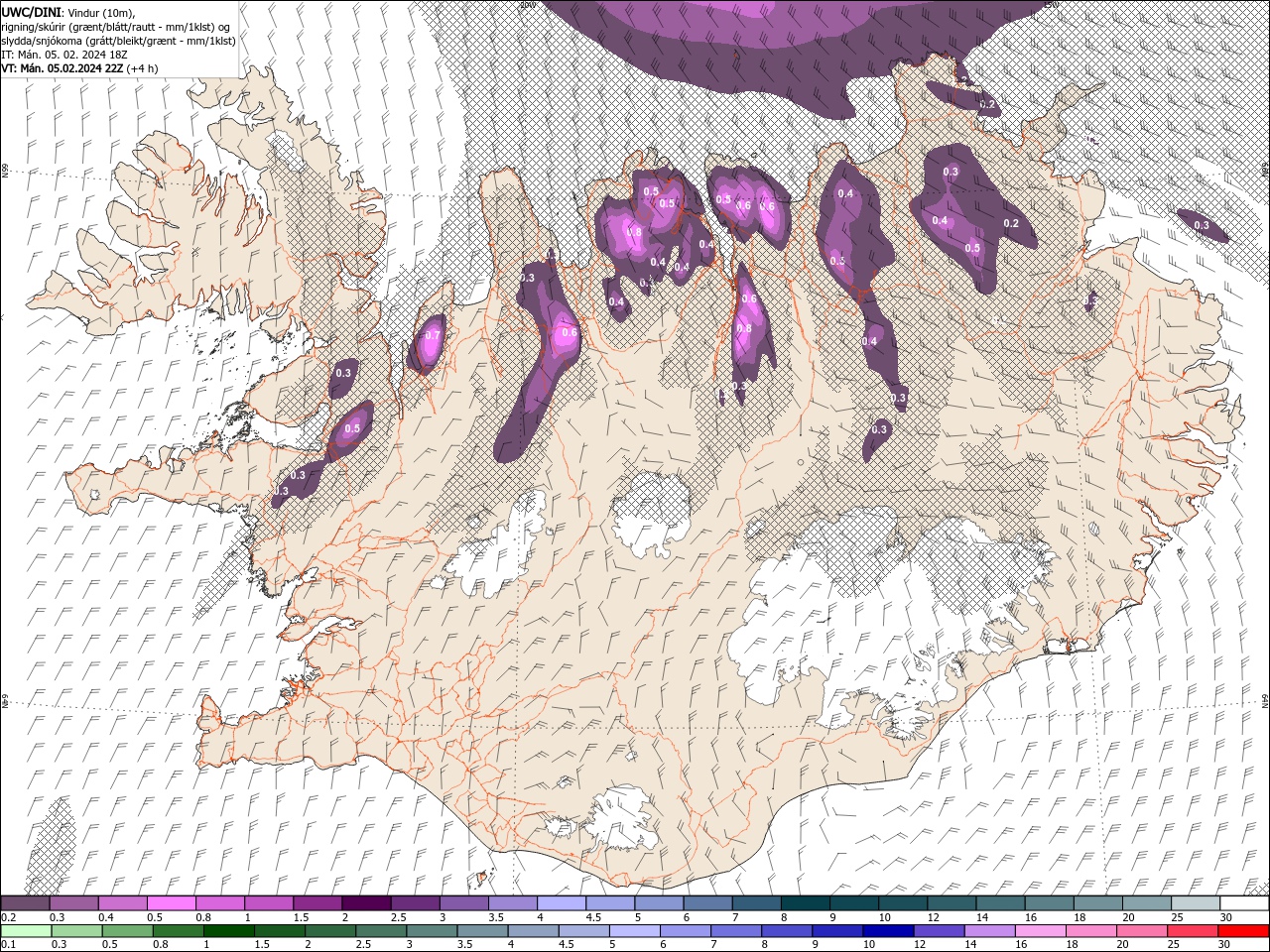This screenshot has width=1270, height=952.
Task: Click the 0.3 value in the offshore eastern patch
Action: [1202, 225]
